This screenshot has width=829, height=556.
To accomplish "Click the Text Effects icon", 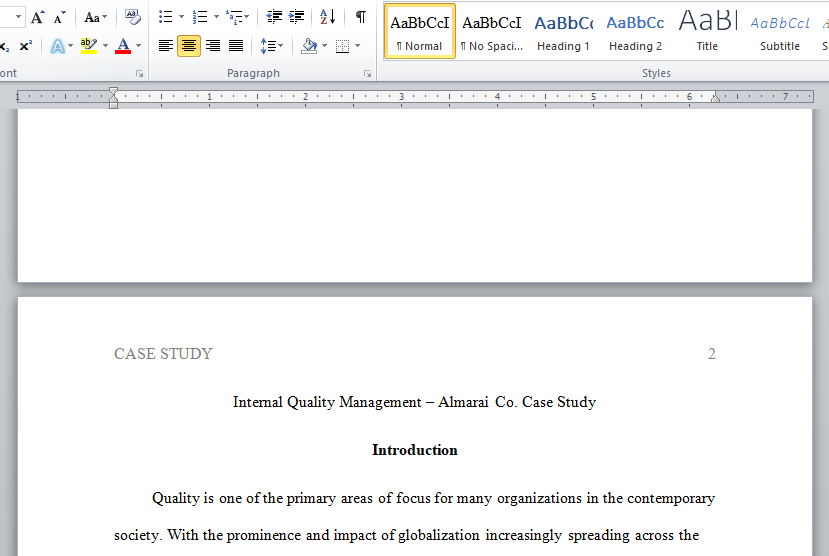I will coord(58,47).
